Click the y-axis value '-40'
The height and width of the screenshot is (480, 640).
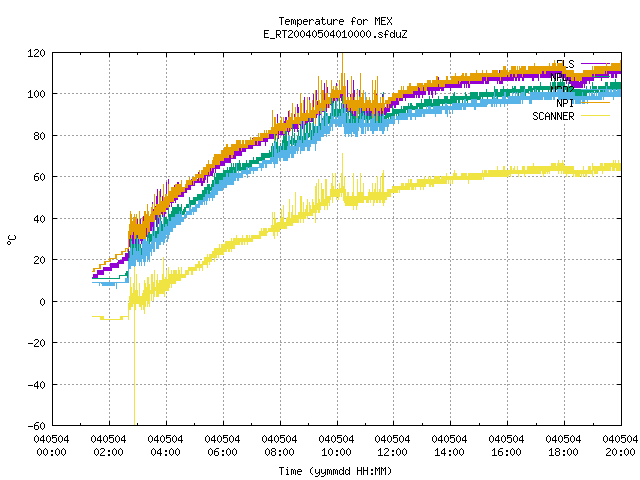[x=36, y=385]
